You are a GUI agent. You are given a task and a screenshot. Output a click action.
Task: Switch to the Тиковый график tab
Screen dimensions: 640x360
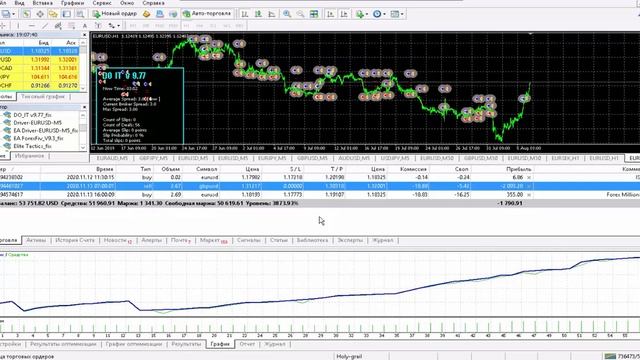[43, 97]
